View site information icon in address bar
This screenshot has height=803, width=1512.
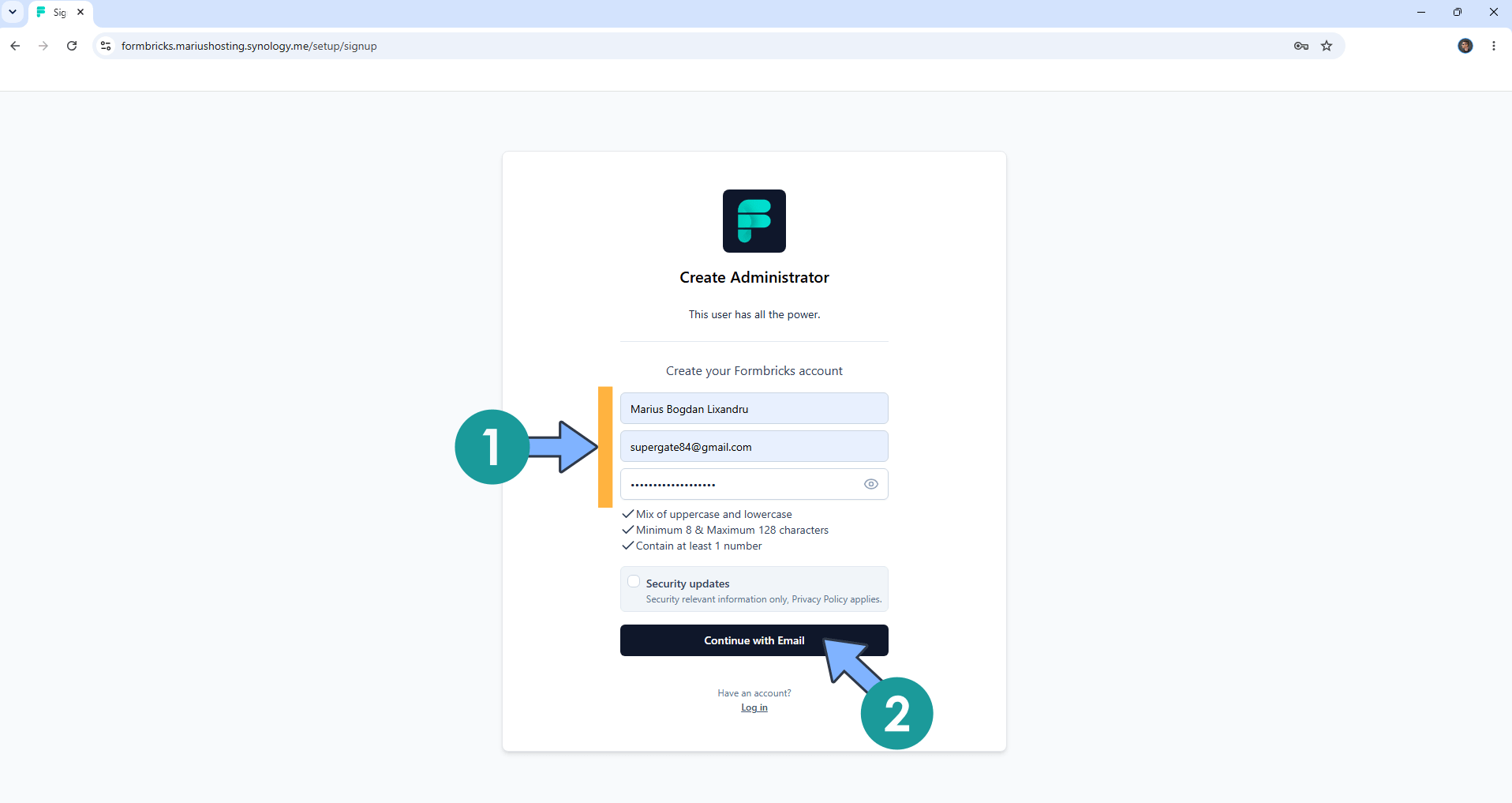pyautogui.click(x=106, y=46)
